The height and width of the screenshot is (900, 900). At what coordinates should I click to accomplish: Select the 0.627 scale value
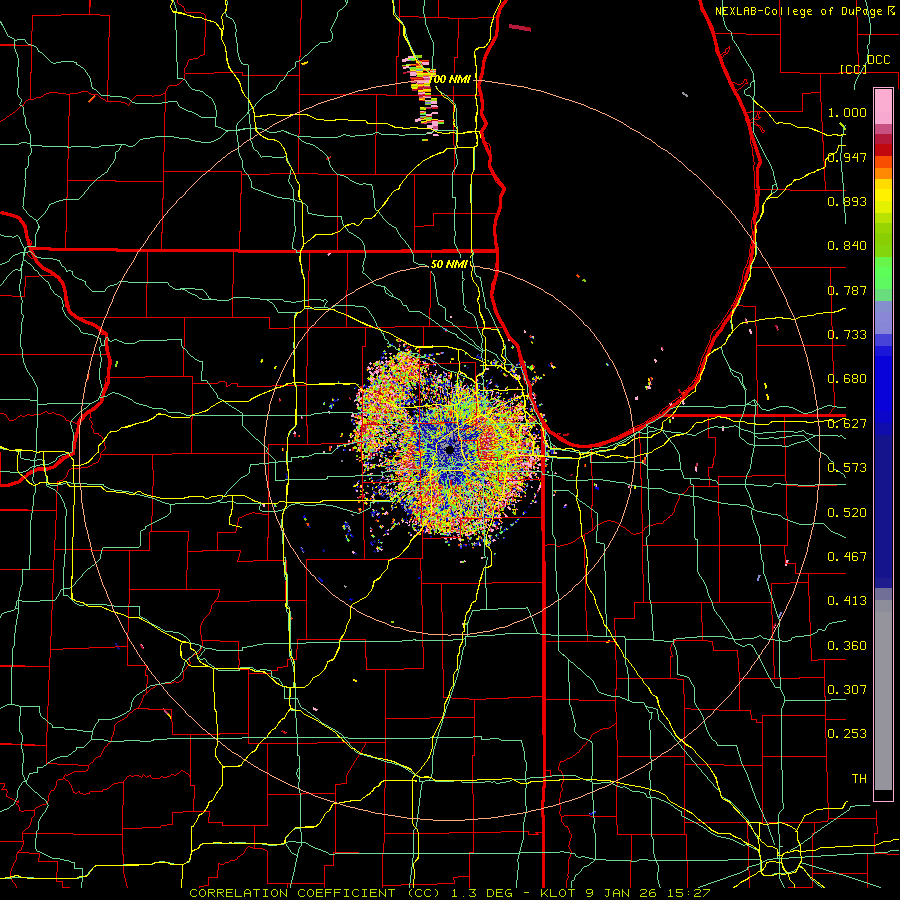click(847, 424)
